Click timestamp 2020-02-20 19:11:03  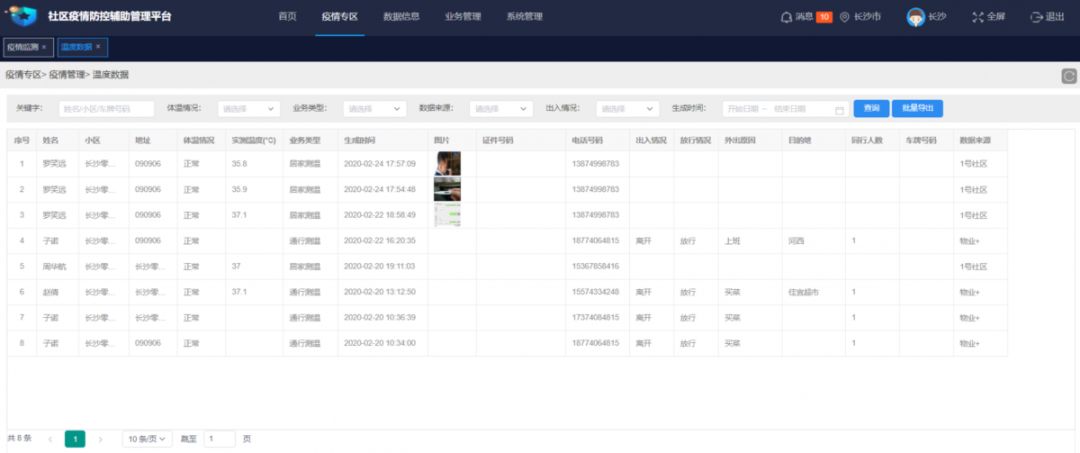(380, 266)
